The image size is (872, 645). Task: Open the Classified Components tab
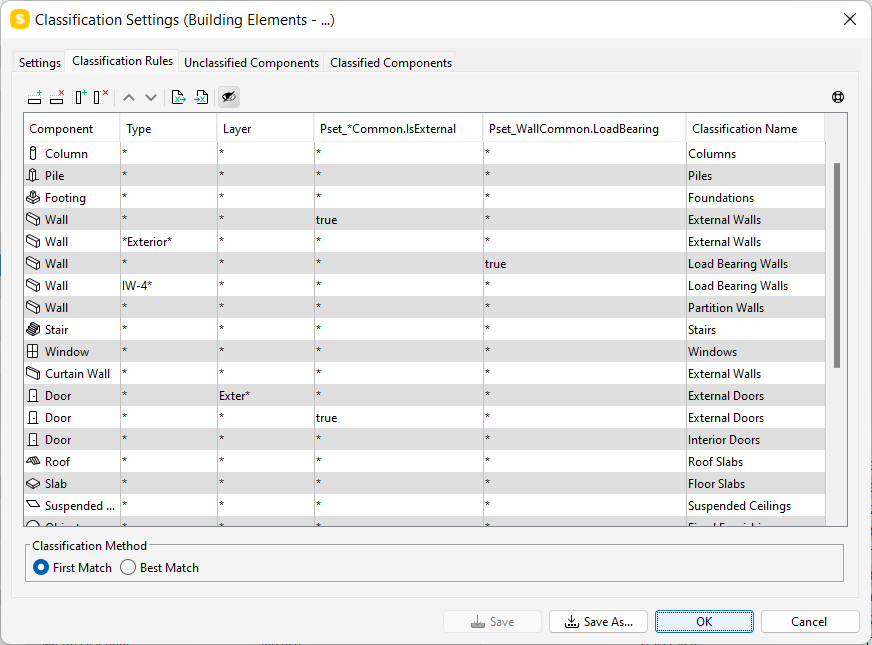390,62
